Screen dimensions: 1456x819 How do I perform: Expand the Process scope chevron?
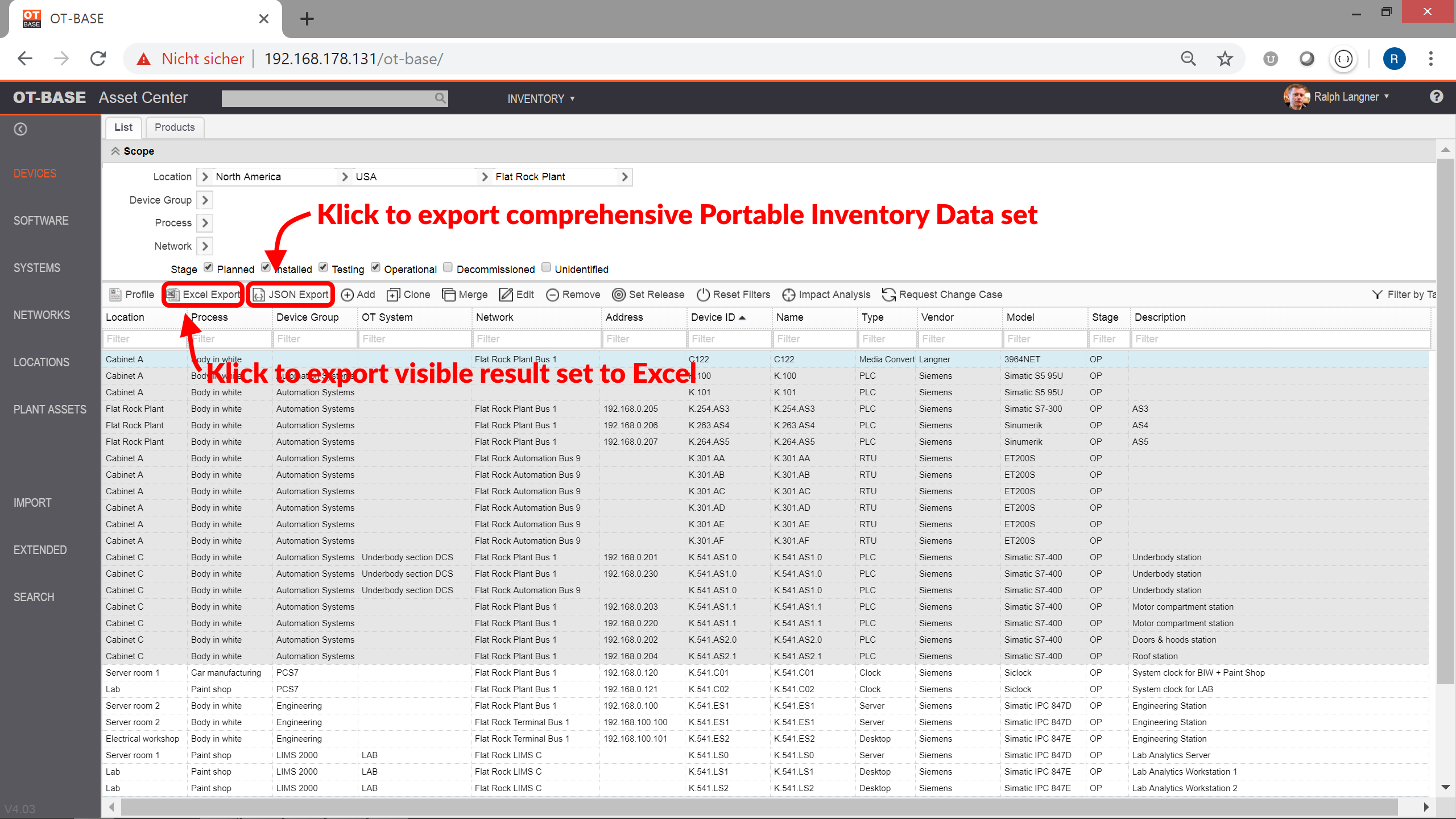click(x=205, y=223)
